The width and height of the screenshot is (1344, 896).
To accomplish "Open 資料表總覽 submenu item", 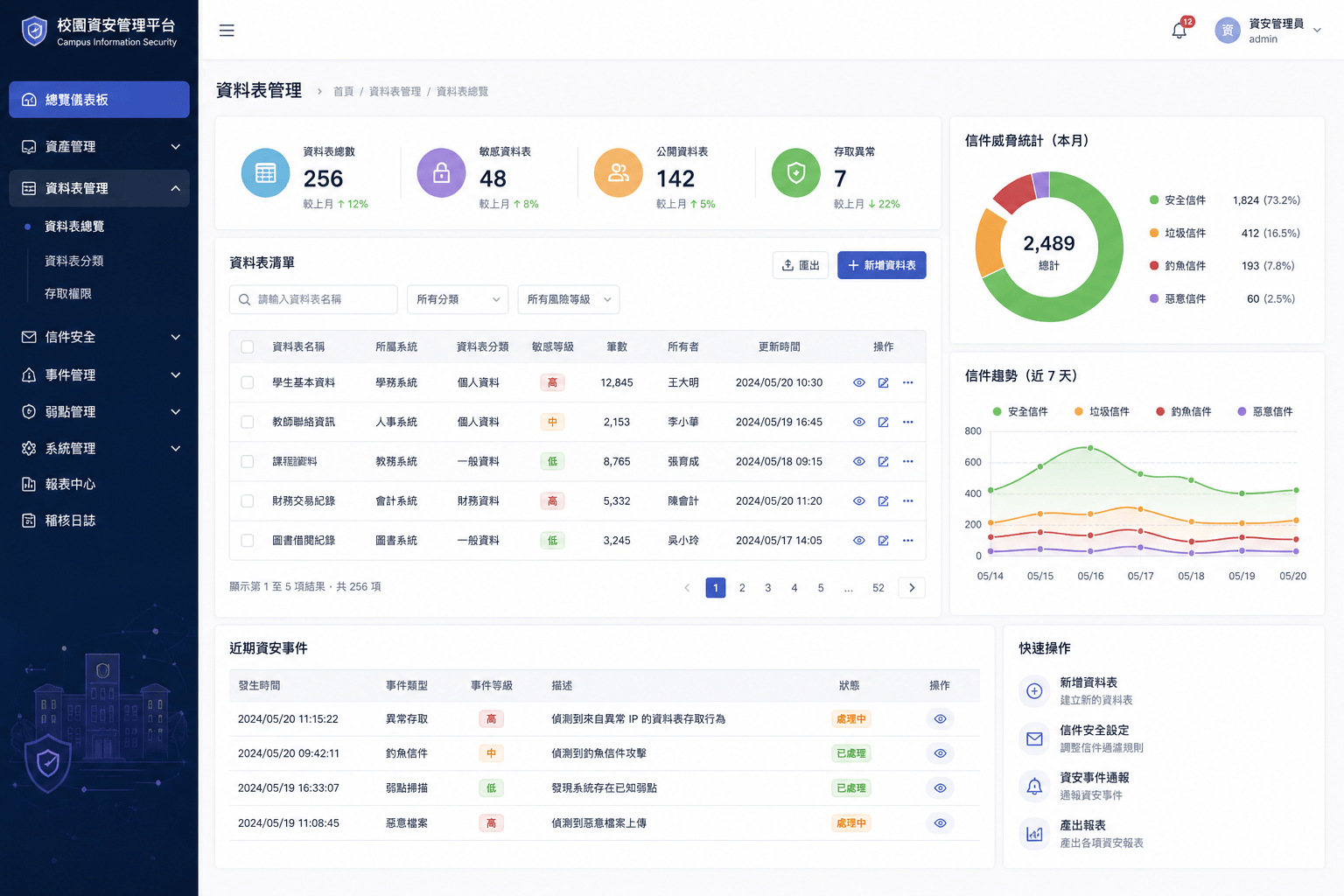I will [74, 227].
